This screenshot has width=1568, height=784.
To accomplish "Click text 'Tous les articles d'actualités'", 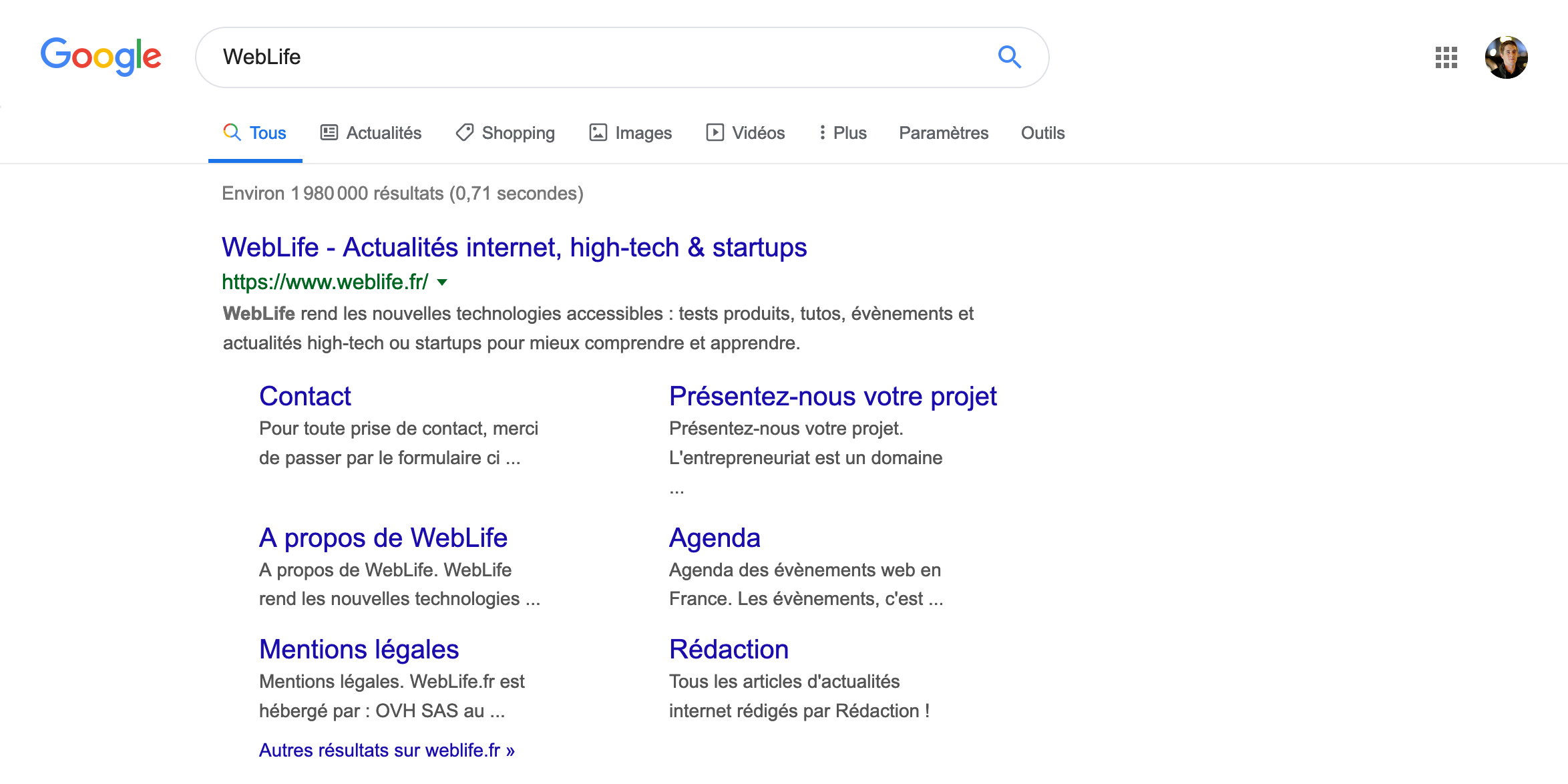I will click(x=784, y=681).
